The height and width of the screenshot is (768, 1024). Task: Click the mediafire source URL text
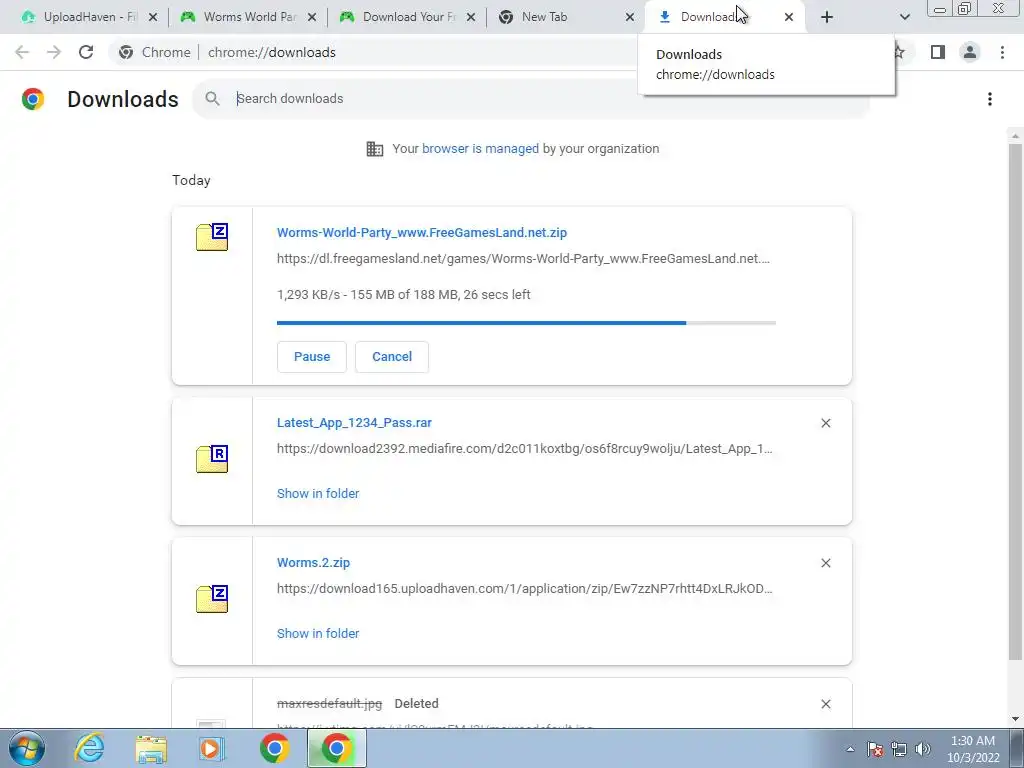(524, 449)
